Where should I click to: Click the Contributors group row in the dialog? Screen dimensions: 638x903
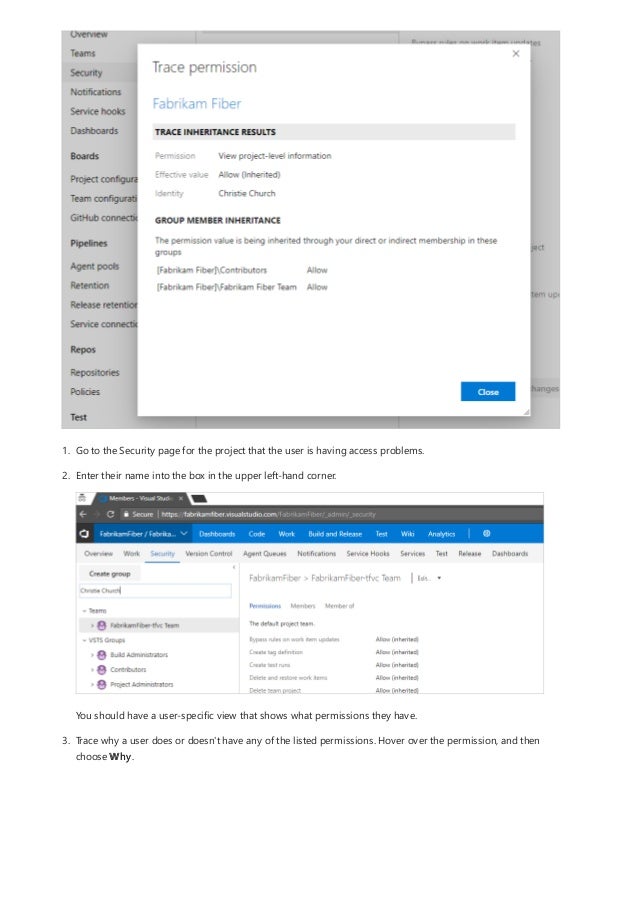click(242, 270)
